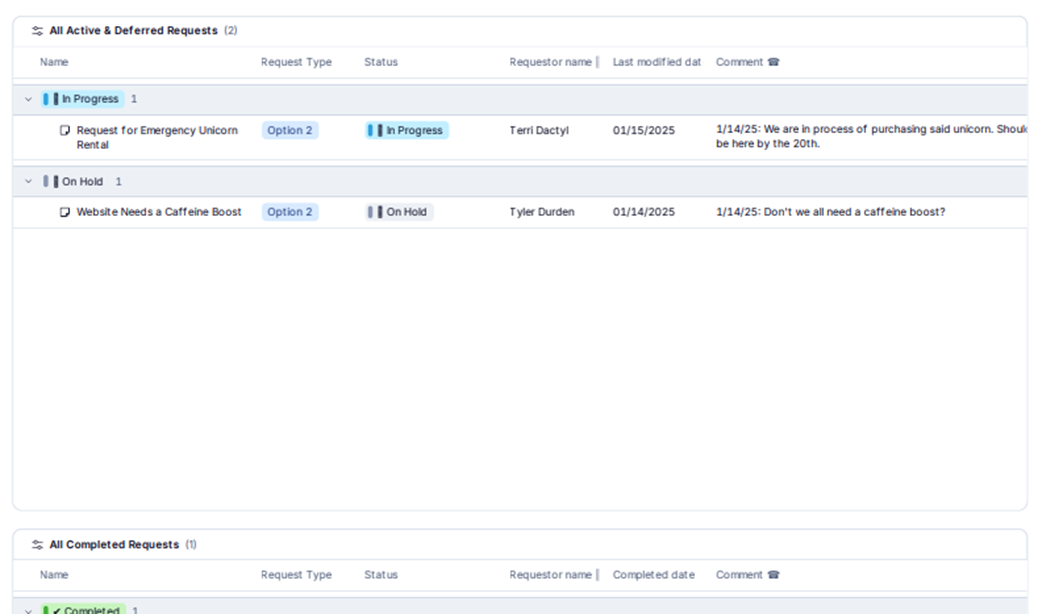The image size is (1038, 614).
Task: Sort by Last modified date column header
Action: pos(657,62)
